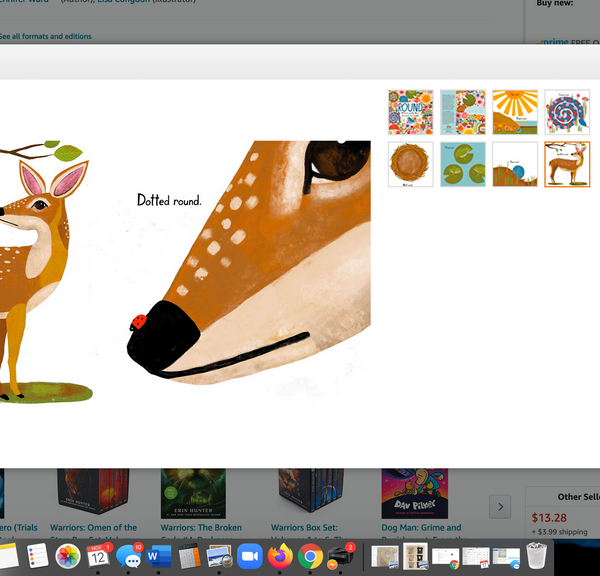The height and width of the screenshot is (576, 600).
Task: Open the Notes app in dock
Action: [x=8, y=556]
